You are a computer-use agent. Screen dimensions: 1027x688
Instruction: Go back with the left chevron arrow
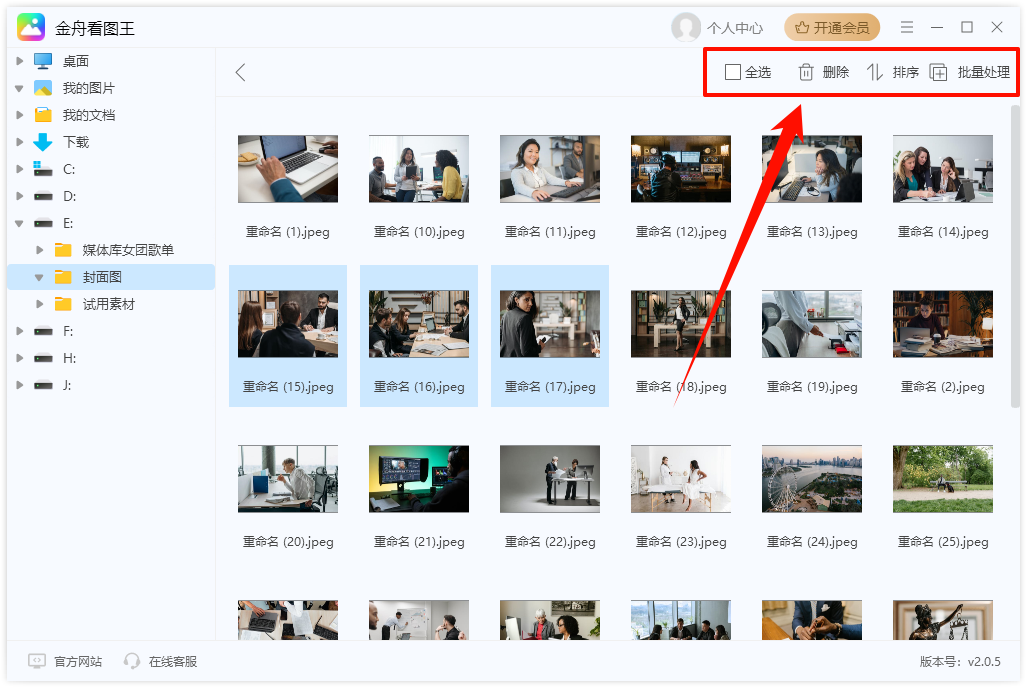tap(240, 72)
